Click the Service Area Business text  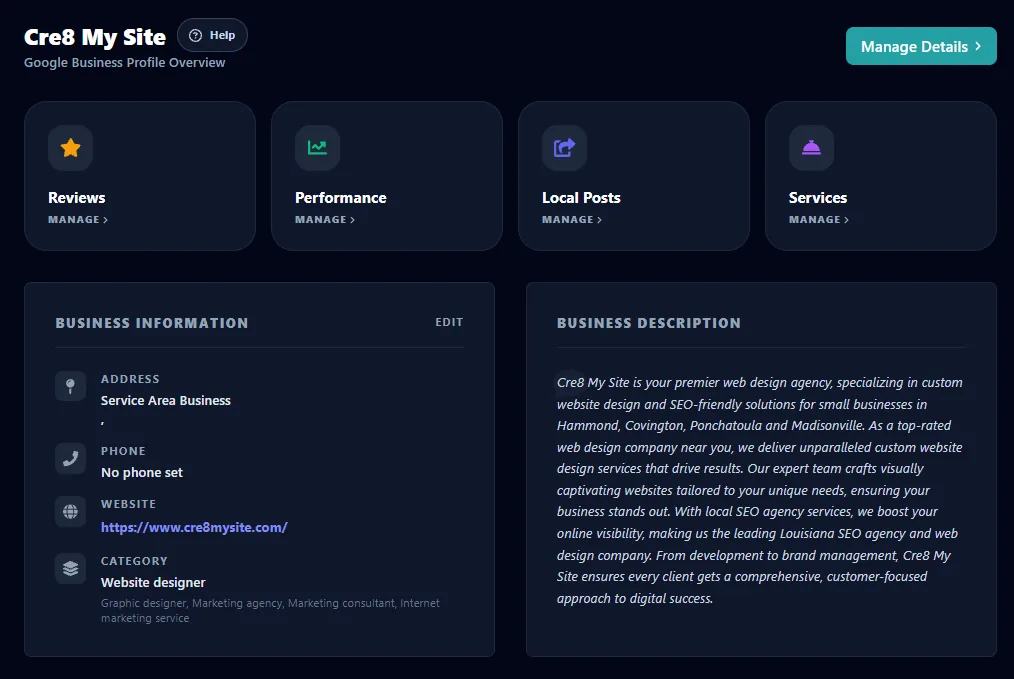pyautogui.click(x=166, y=401)
